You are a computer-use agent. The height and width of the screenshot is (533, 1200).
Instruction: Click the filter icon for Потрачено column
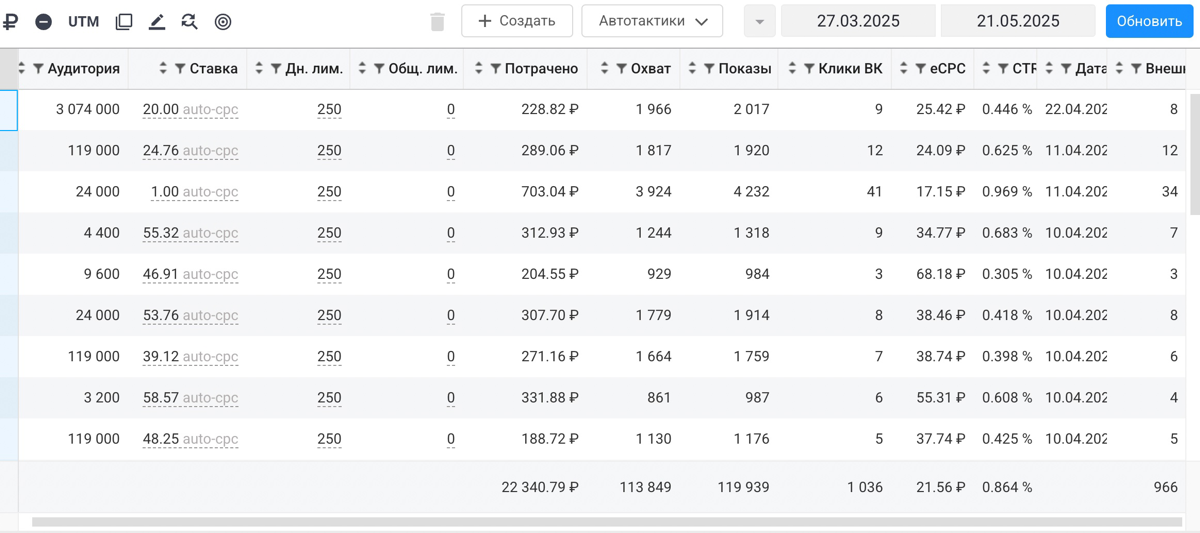[x=496, y=69]
